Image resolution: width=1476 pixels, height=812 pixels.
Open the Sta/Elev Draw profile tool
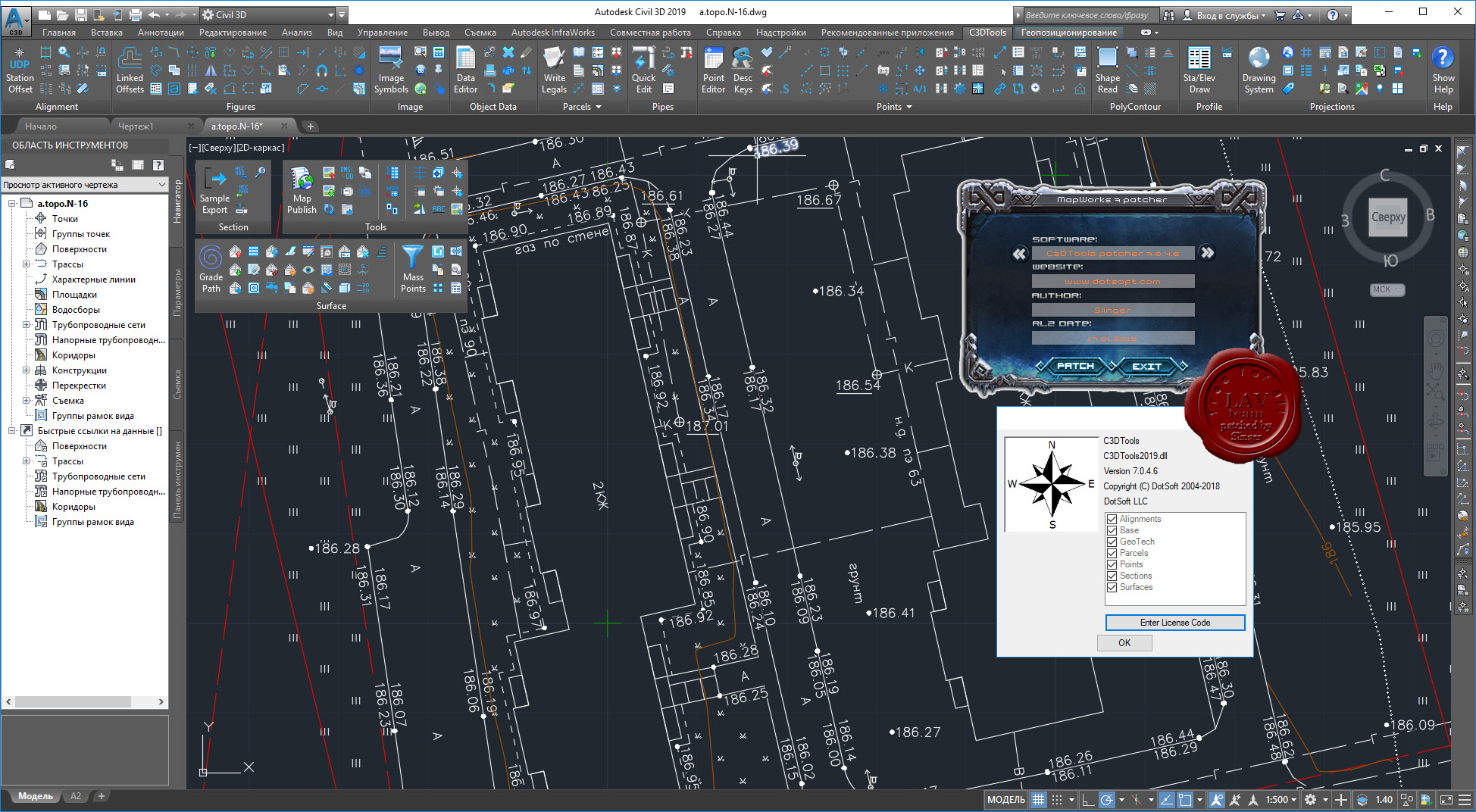(x=1199, y=70)
